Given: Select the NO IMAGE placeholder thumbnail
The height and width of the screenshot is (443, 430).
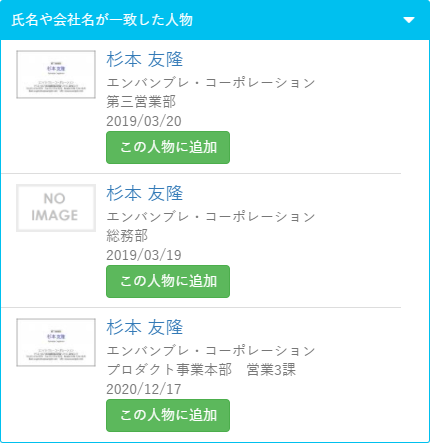Looking at the screenshot, I should (x=56, y=208).
